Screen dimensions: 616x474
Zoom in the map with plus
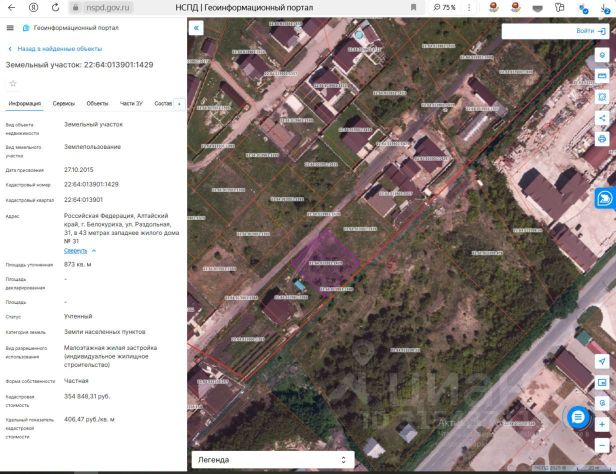(602, 425)
